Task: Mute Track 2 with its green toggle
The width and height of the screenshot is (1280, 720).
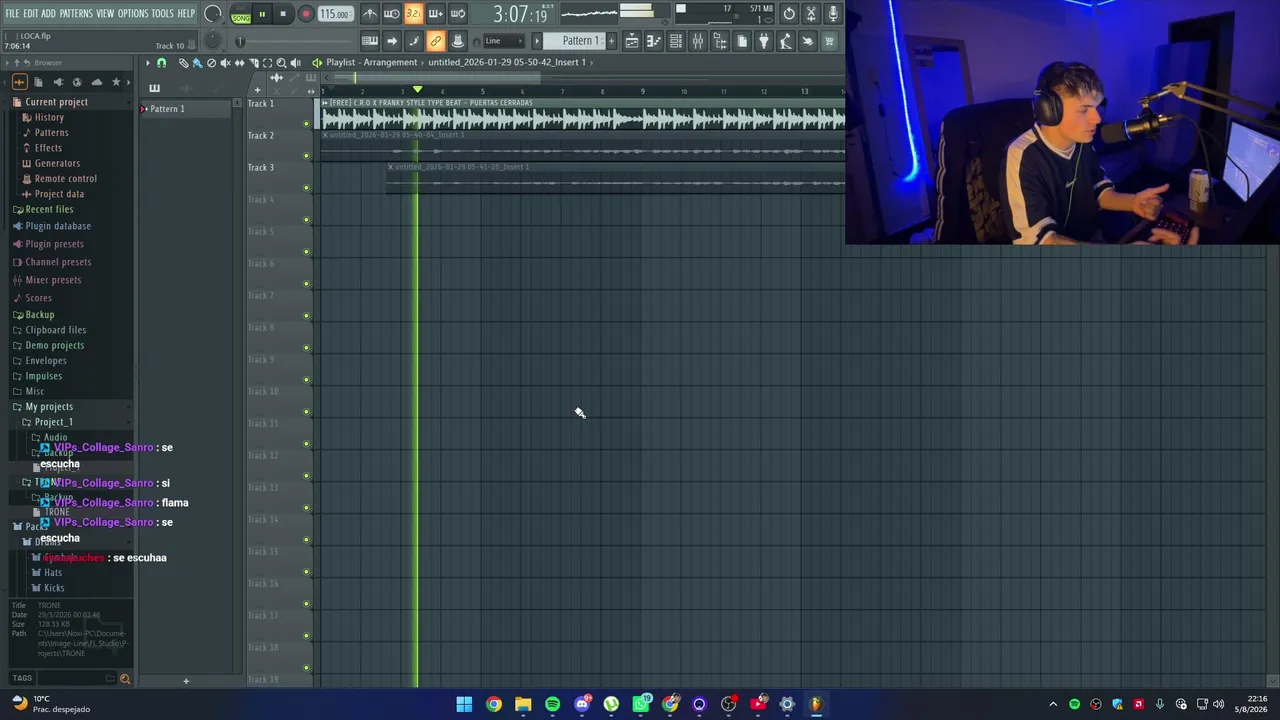Action: pyautogui.click(x=306, y=156)
